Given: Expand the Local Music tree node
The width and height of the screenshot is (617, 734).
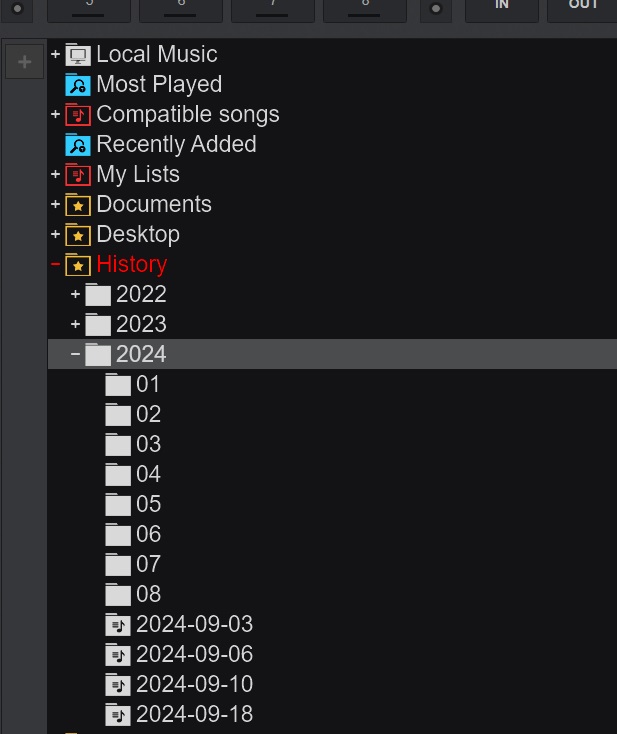Looking at the screenshot, I should 55,54.
